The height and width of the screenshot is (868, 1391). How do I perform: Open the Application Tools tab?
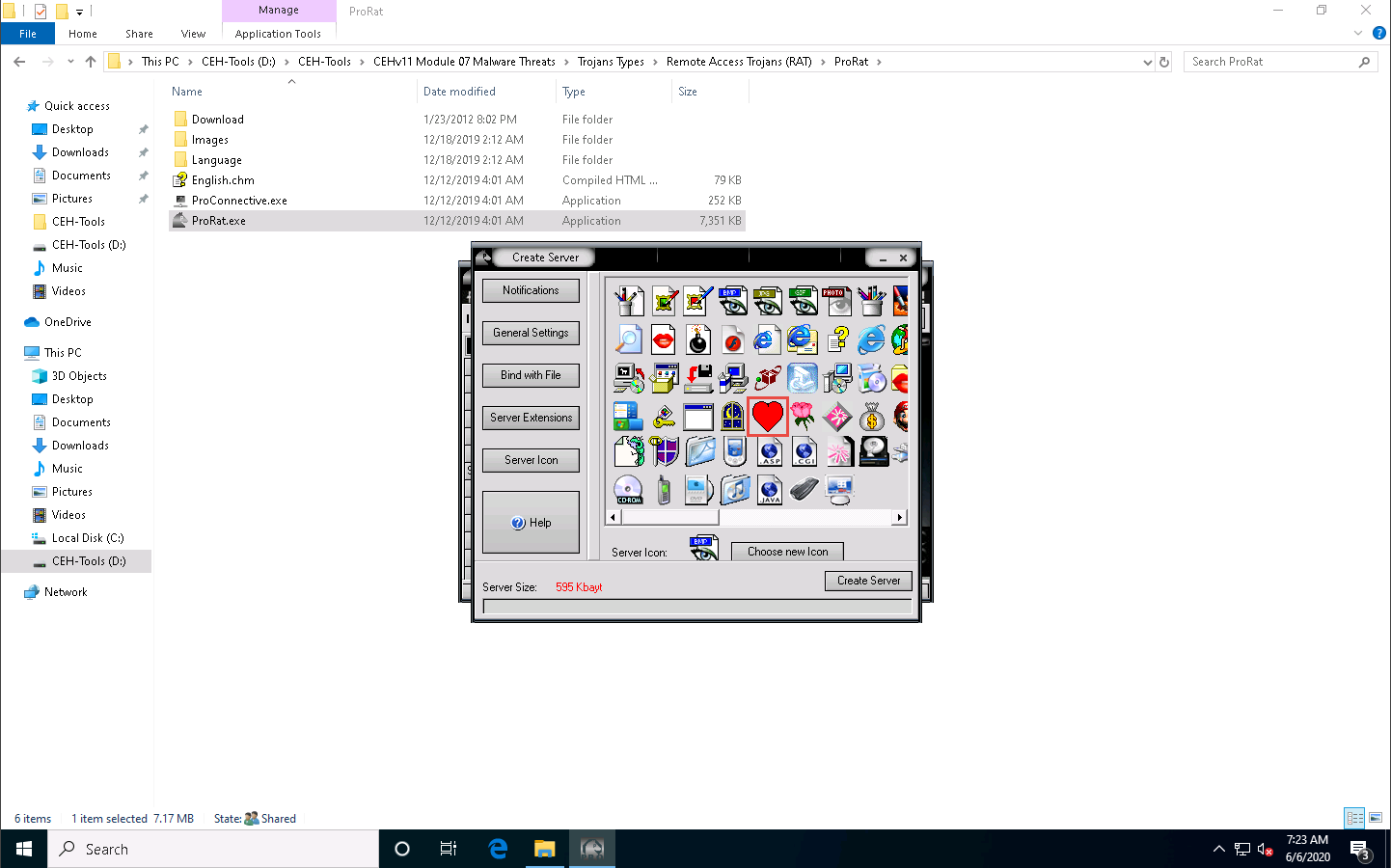pyautogui.click(x=278, y=34)
